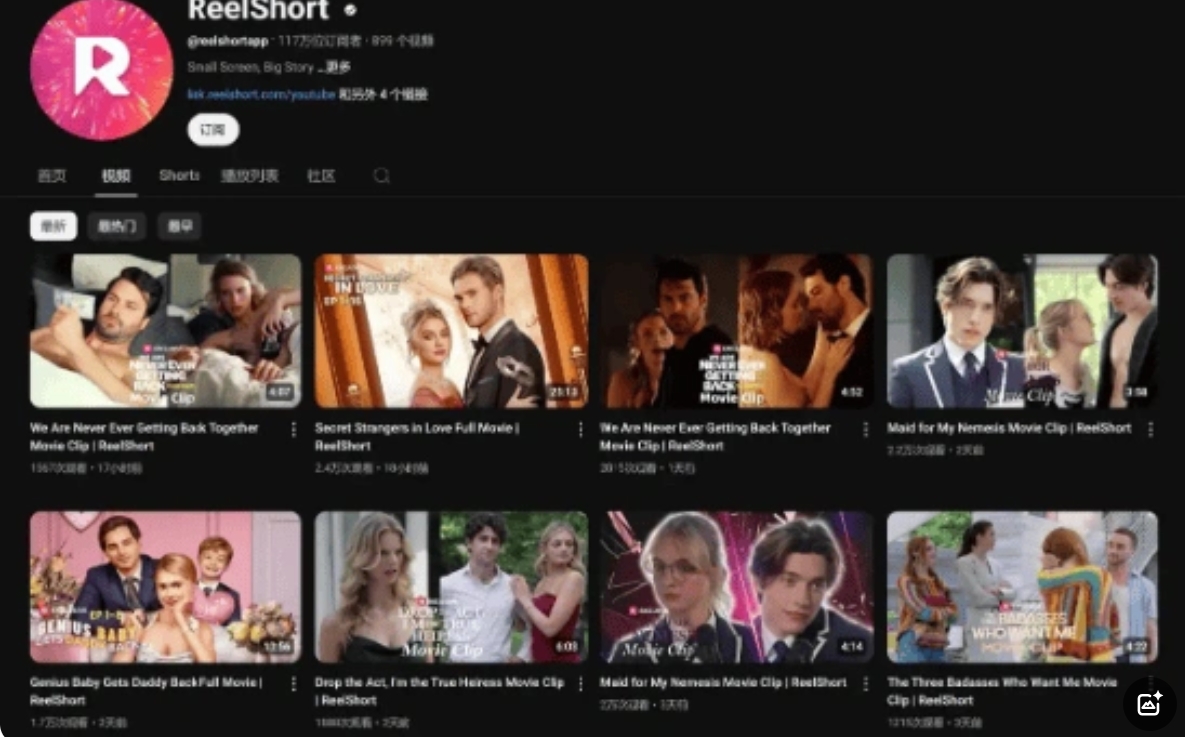Click title 'Maid for My Nemesis Movie Clip' in top row
The width and height of the screenshot is (1185, 737).
(x=1009, y=428)
